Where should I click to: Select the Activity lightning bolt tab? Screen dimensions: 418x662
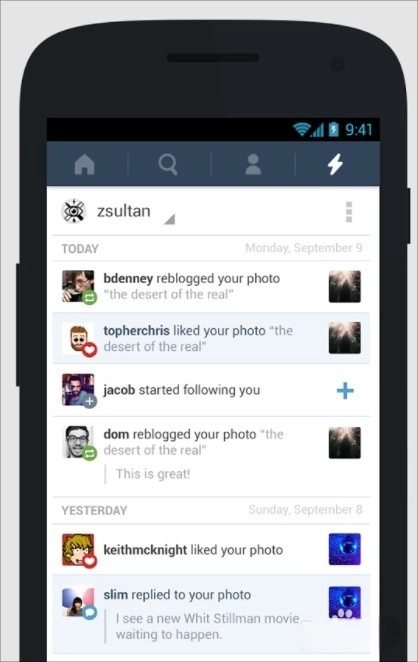pyautogui.click(x=335, y=164)
